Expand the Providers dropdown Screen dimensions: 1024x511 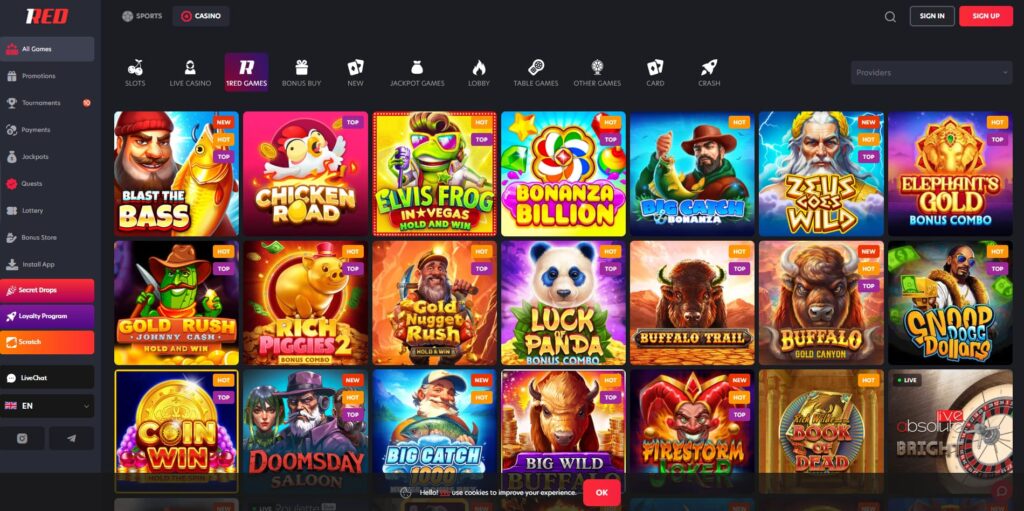pos(931,73)
